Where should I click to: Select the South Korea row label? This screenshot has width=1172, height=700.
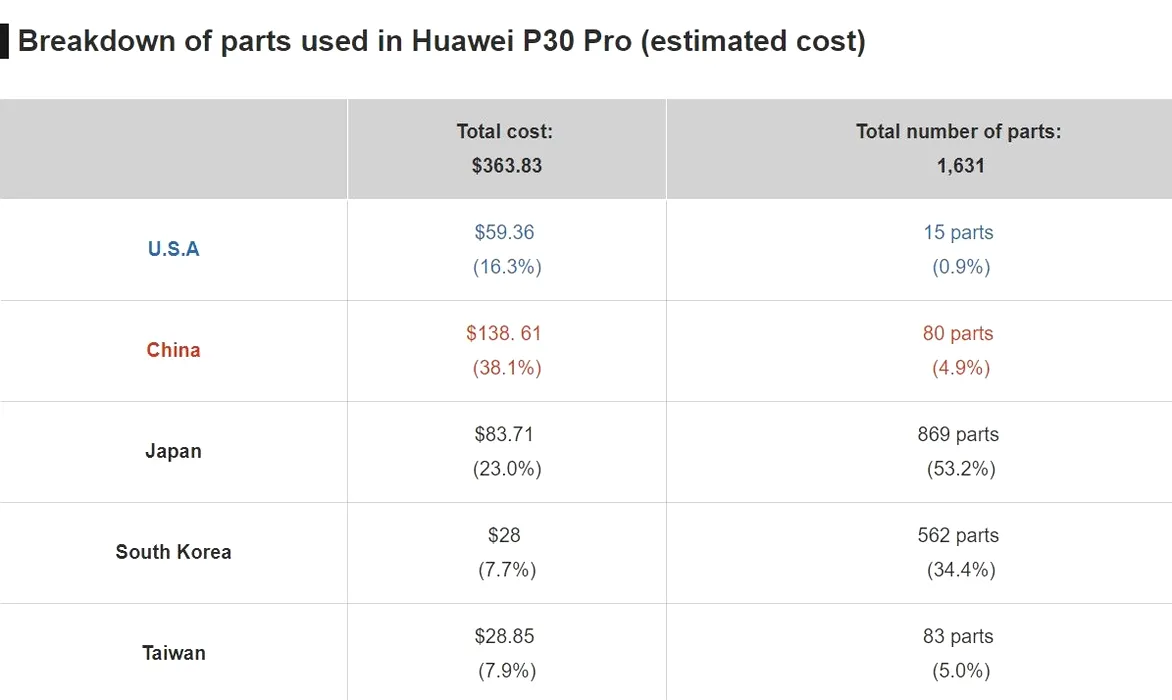point(173,552)
